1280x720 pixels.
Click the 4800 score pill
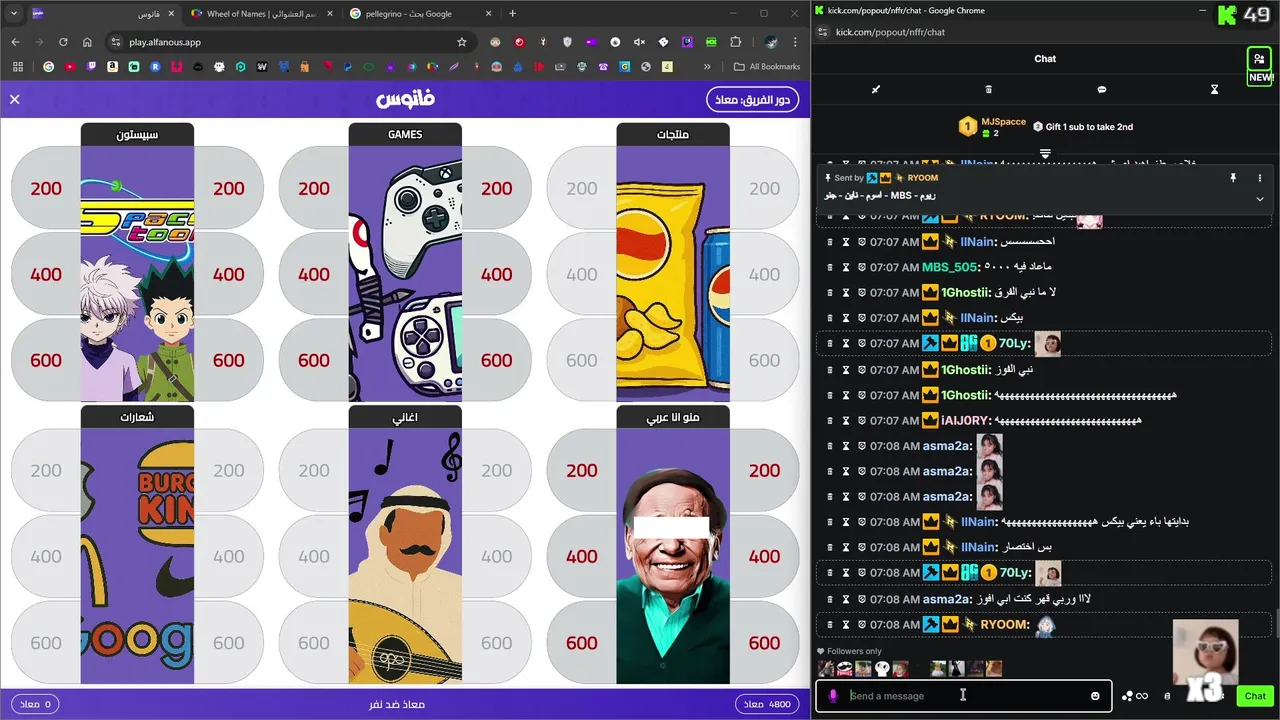point(768,704)
